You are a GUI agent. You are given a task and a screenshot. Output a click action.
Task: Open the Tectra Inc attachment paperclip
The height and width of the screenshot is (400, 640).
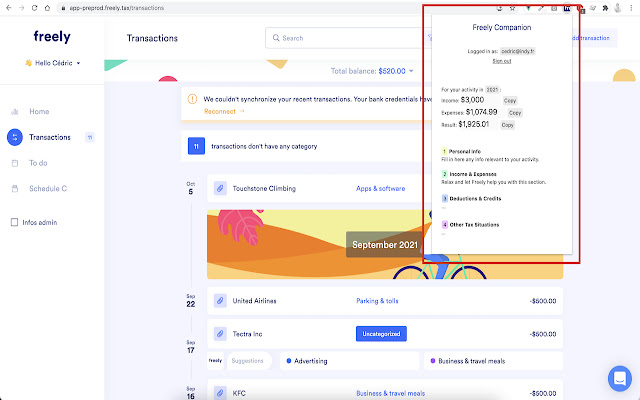(220, 334)
